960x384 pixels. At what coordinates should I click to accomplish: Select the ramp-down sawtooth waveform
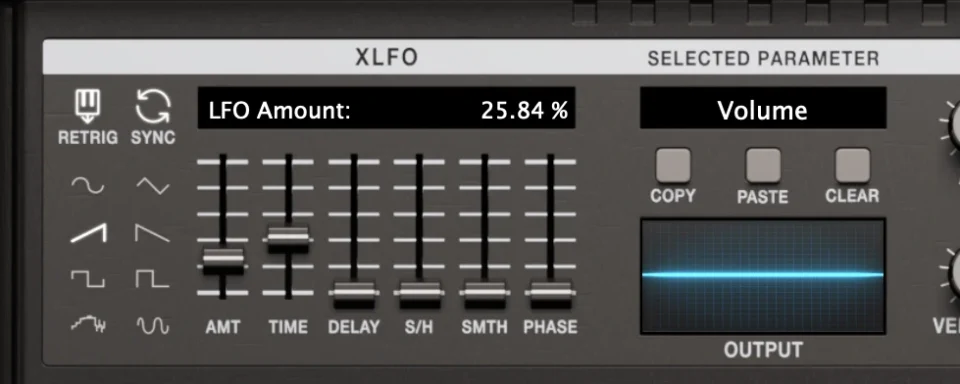tap(152, 233)
